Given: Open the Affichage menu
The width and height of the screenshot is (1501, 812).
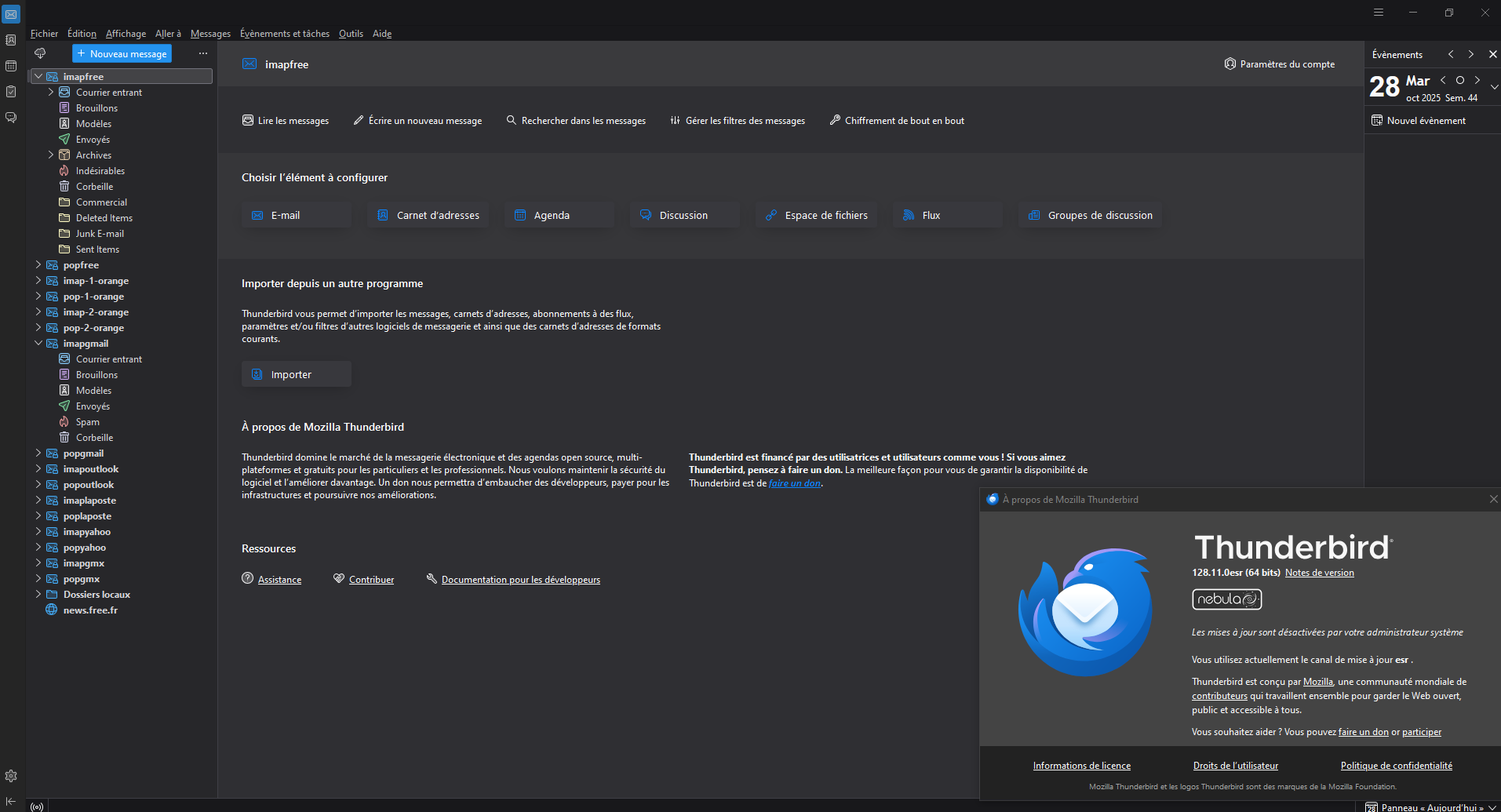Looking at the screenshot, I should click(x=126, y=34).
